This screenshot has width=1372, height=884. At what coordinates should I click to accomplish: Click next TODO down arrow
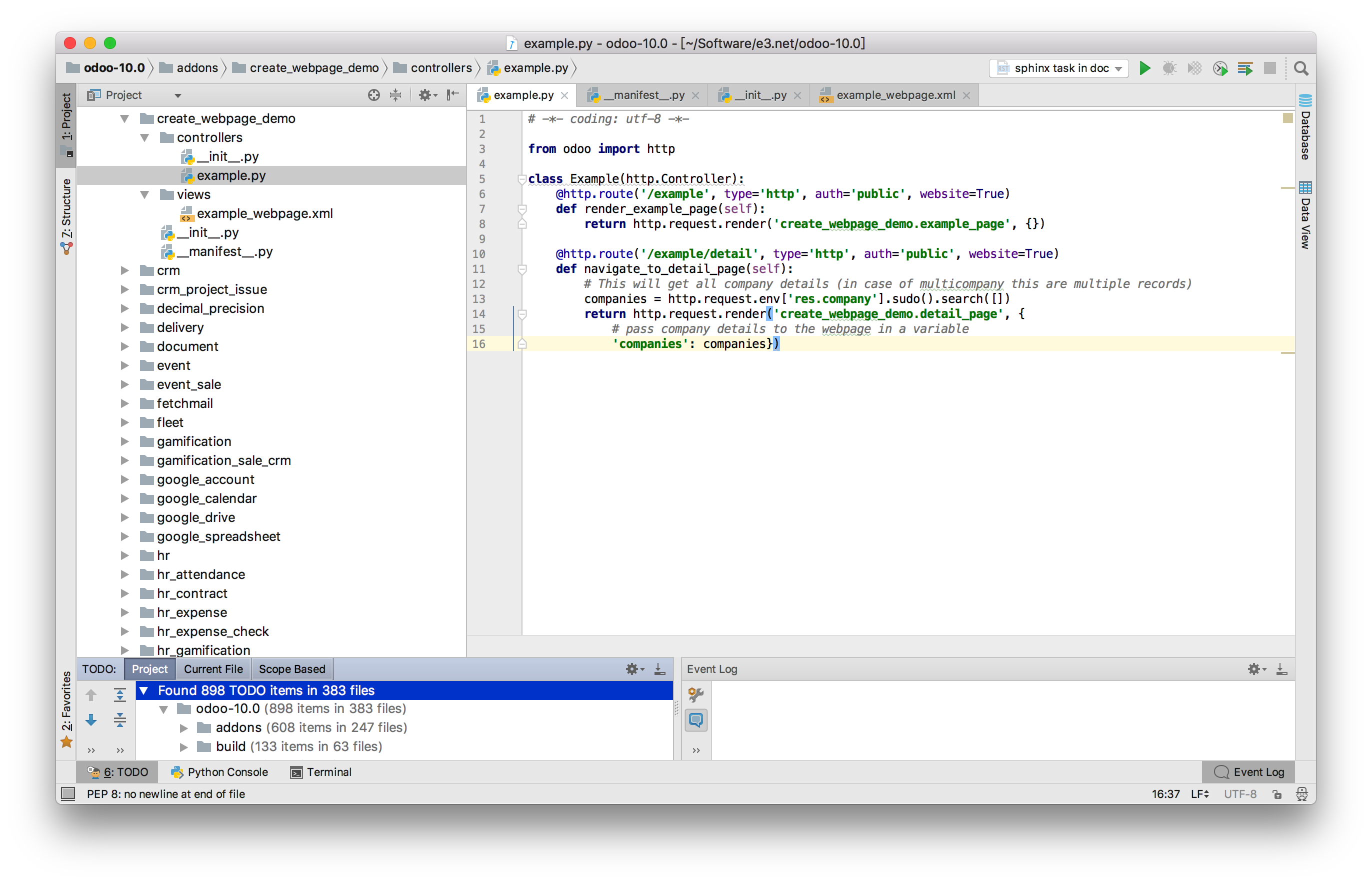click(x=91, y=720)
